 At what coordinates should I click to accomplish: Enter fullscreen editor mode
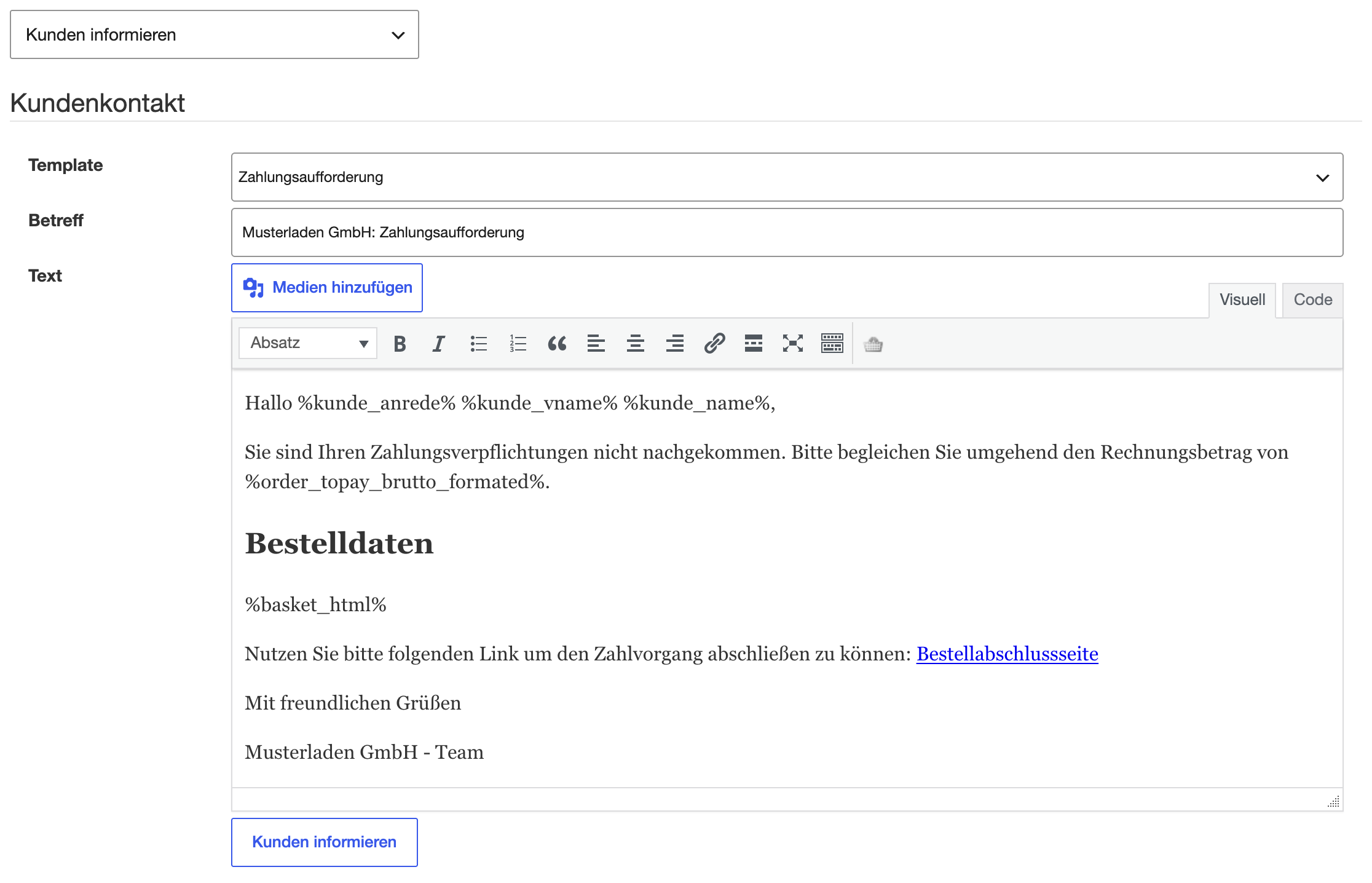(x=793, y=344)
